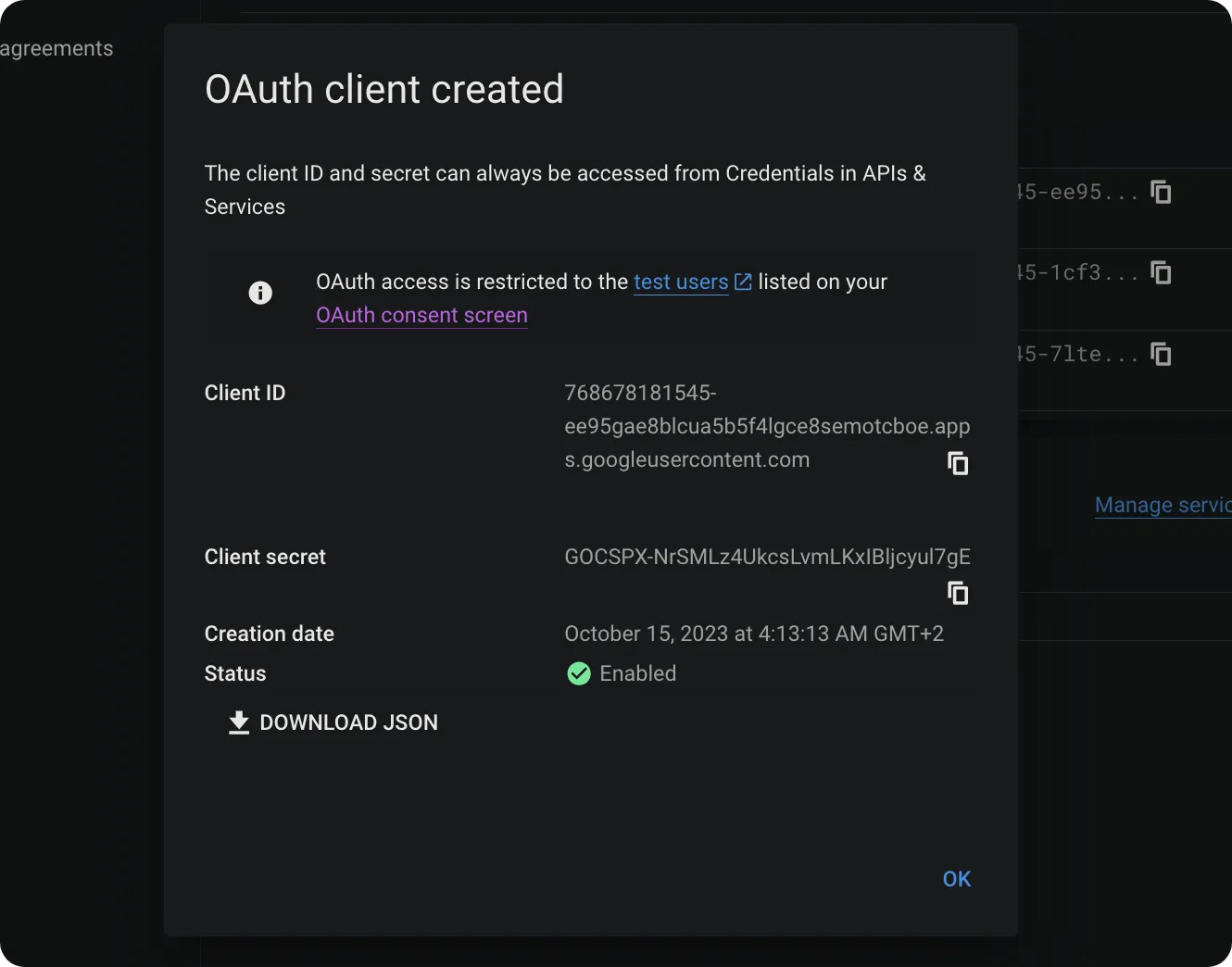The image size is (1232, 967).
Task: Click copy icon beside 45-1cf3... entry
Action: 1161,272
